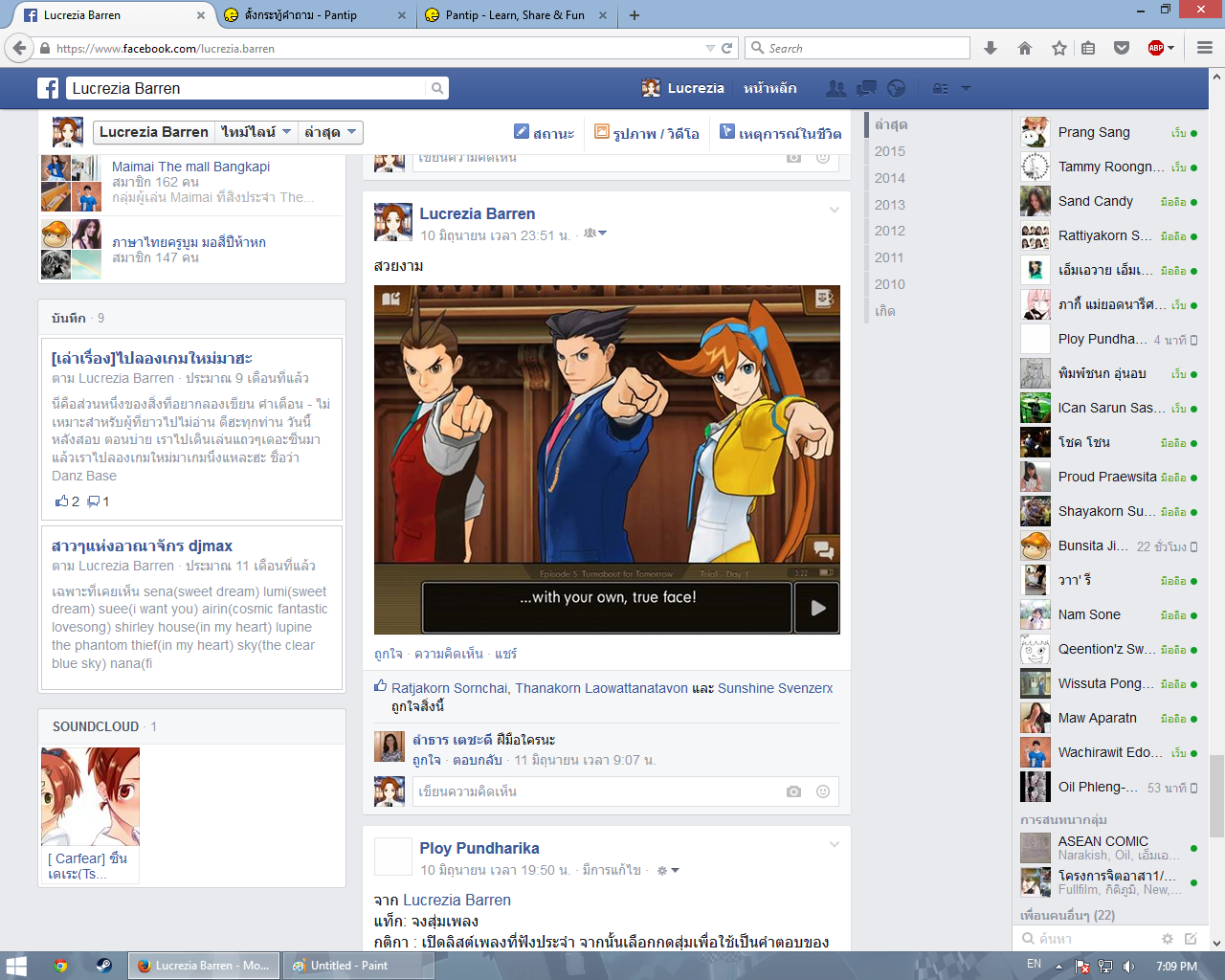Click new message compose icon in chat

pyautogui.click(x=1191, y=939)
